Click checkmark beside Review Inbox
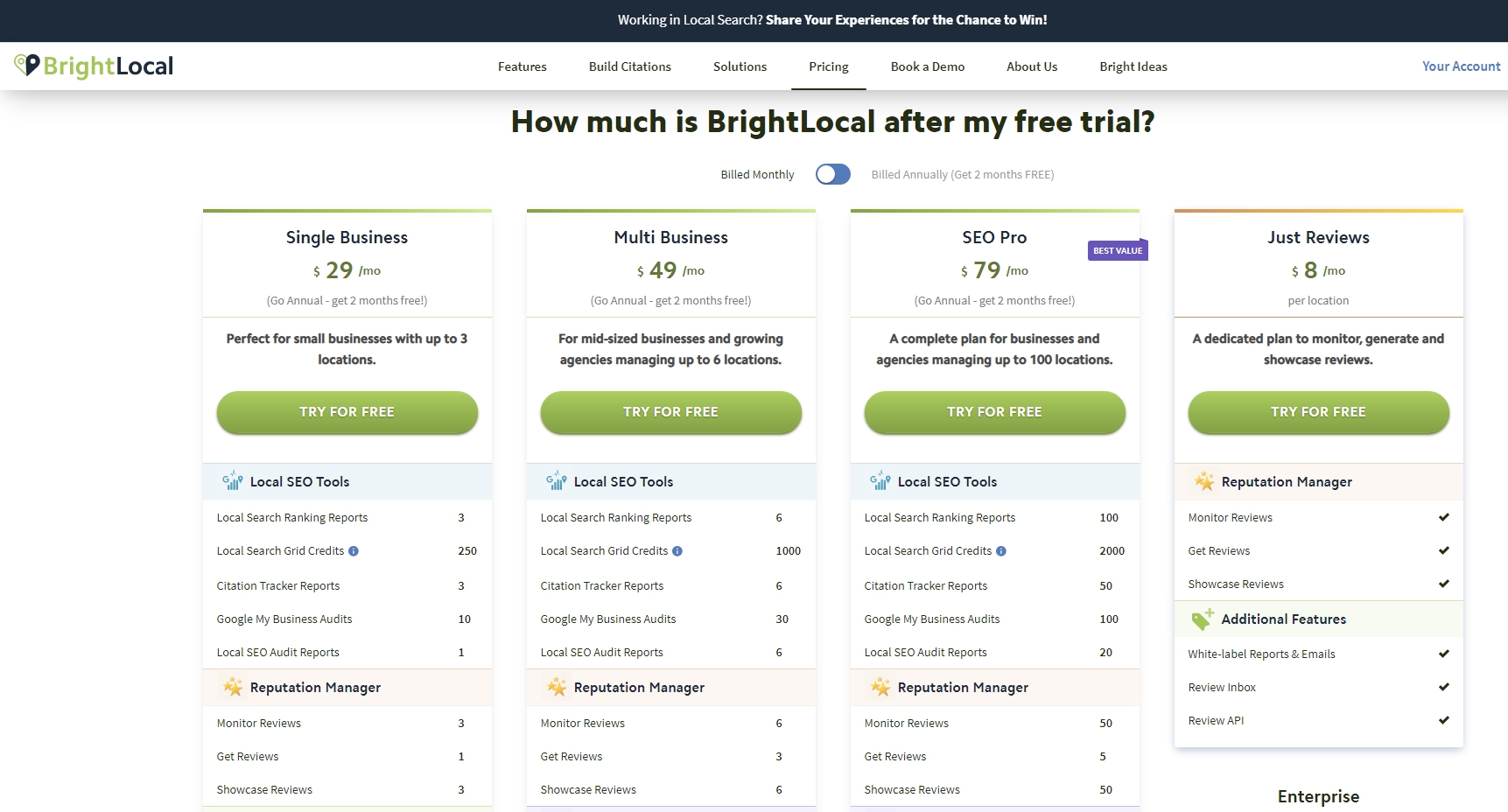The image size is (1508, 812). tap(1444, 687)
